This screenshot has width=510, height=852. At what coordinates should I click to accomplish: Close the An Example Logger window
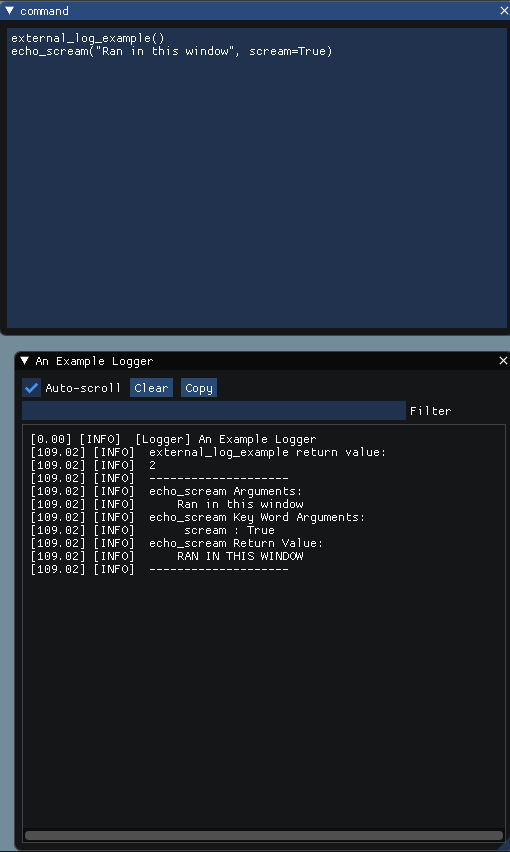click(503, 361)
